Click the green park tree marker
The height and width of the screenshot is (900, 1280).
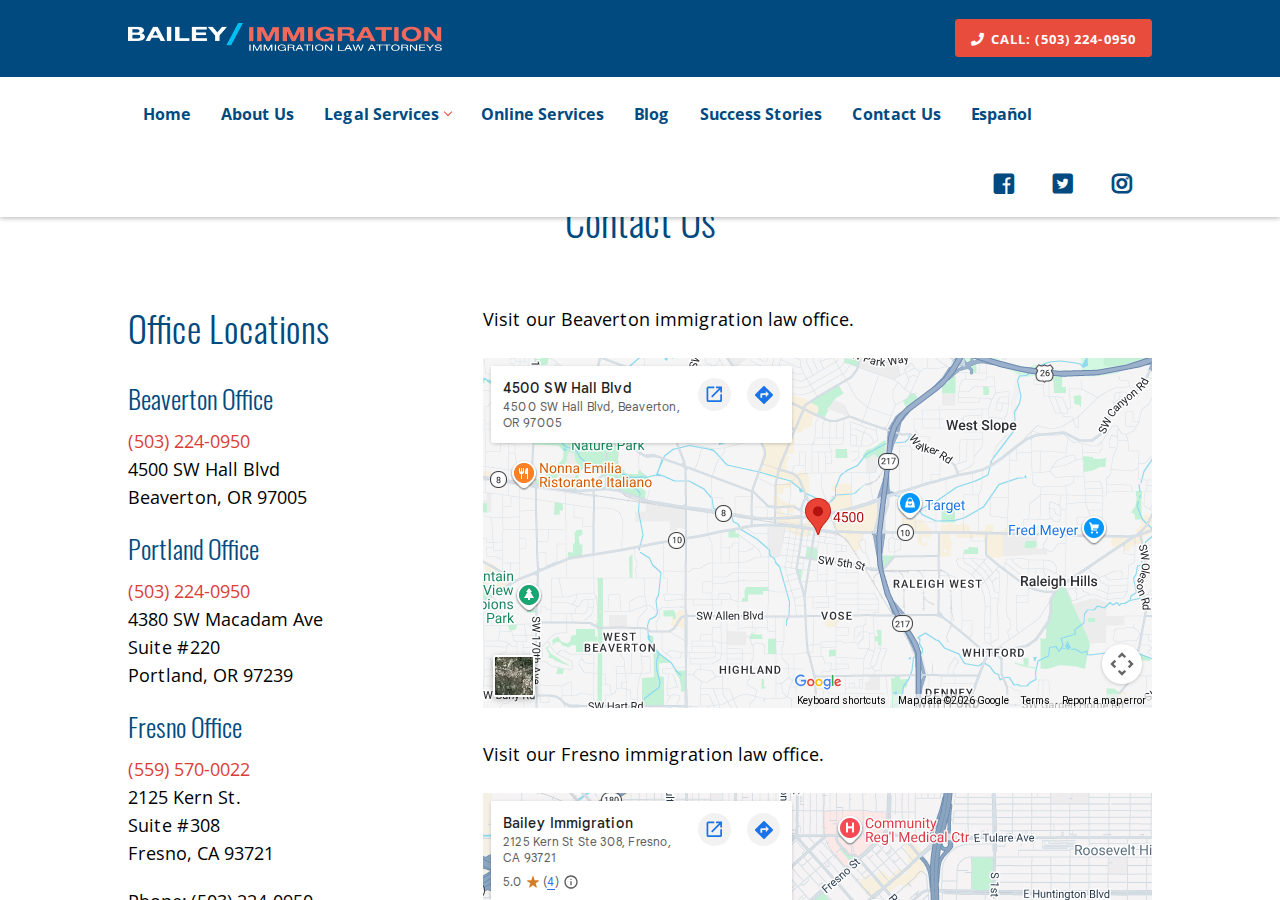click(529, 595)
